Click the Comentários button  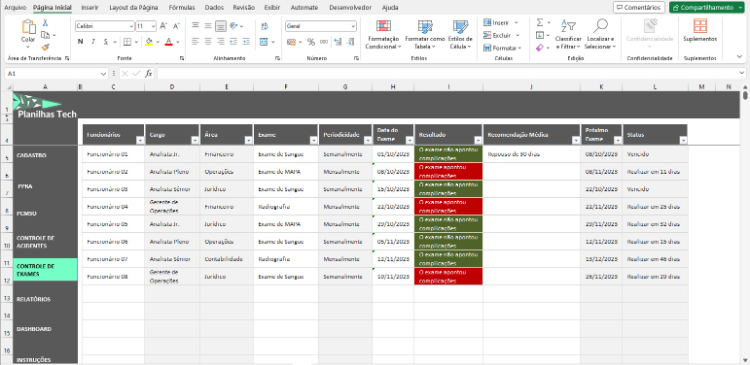pos(639,8)
